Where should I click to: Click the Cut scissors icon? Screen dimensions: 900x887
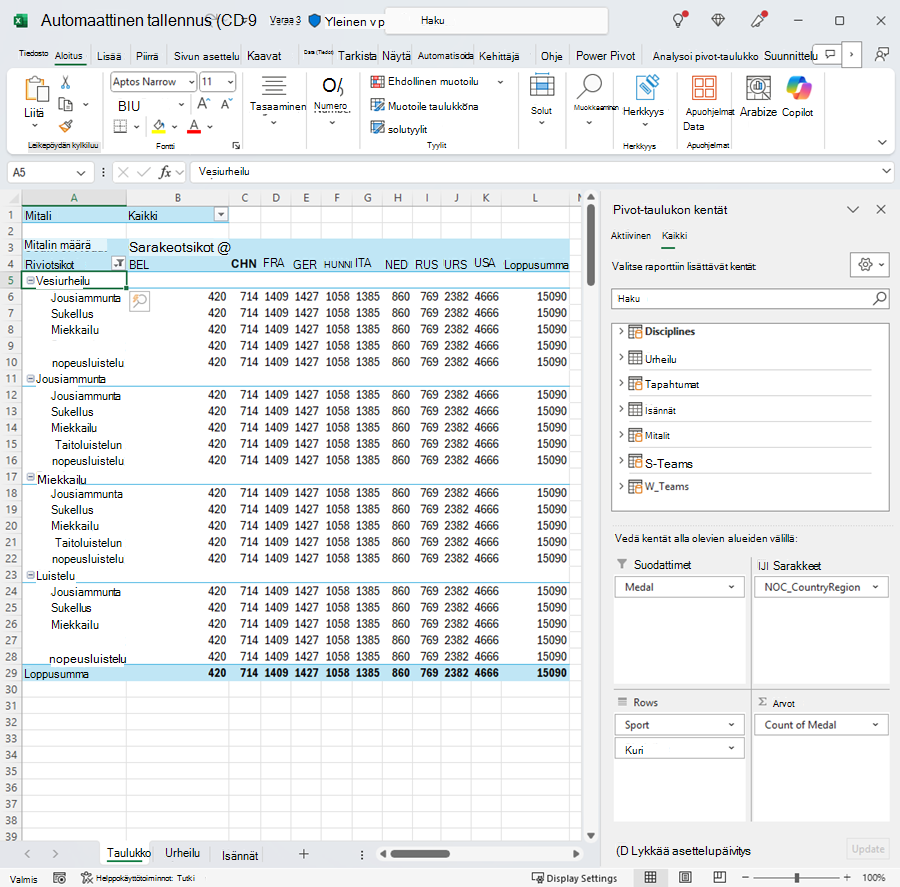[x=65, y=83]
